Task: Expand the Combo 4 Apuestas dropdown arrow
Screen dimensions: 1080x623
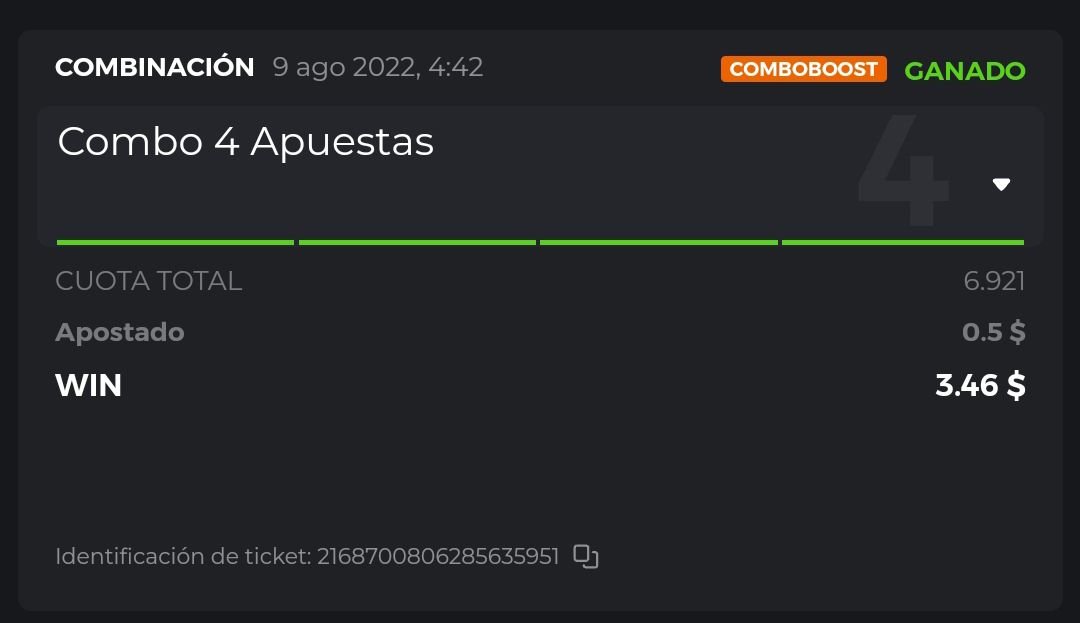Action: click(x=1001, y=184)
